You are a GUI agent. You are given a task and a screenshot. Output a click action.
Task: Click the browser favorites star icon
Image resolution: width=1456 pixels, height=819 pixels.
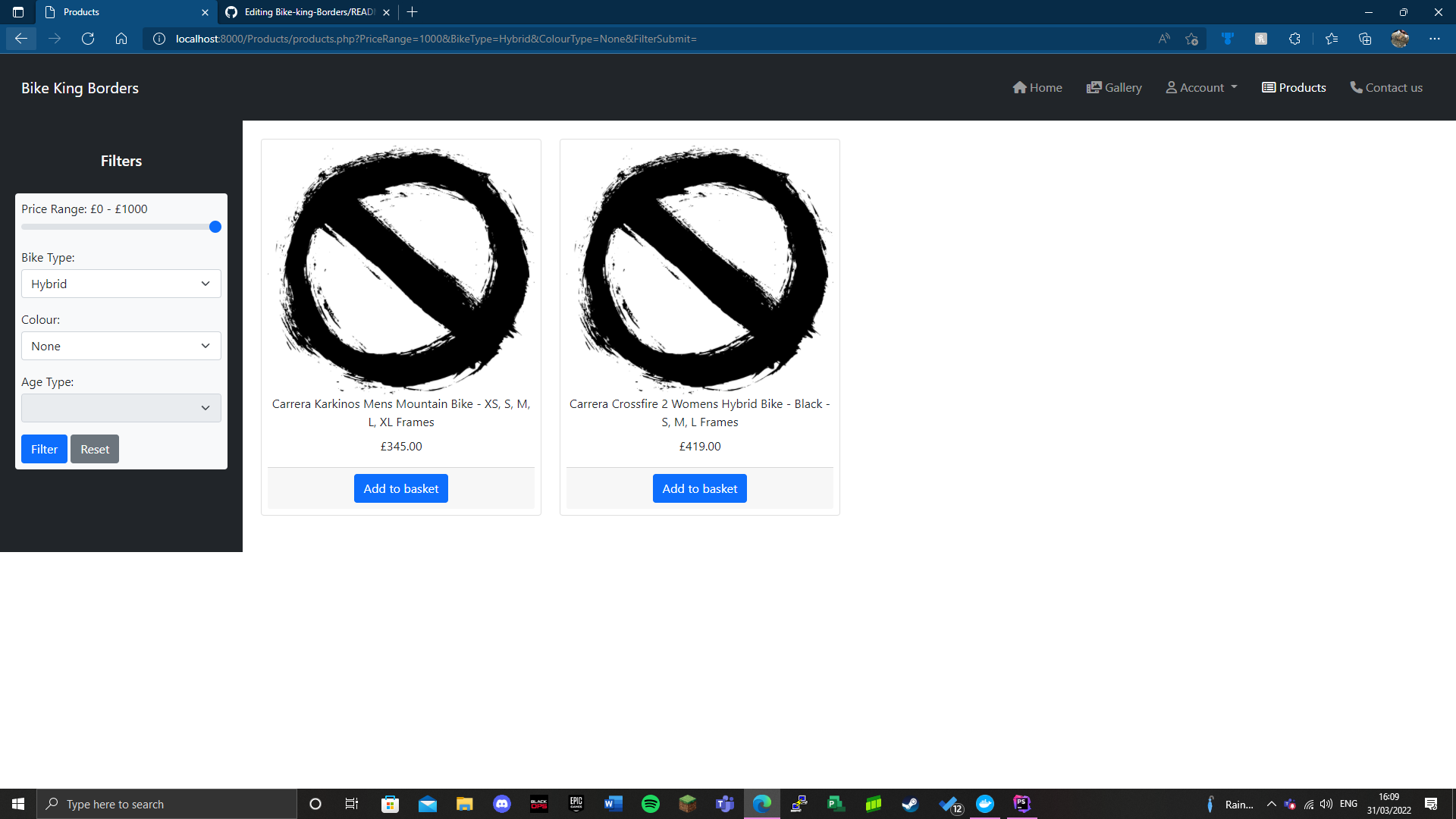[x=1332, y=39]
